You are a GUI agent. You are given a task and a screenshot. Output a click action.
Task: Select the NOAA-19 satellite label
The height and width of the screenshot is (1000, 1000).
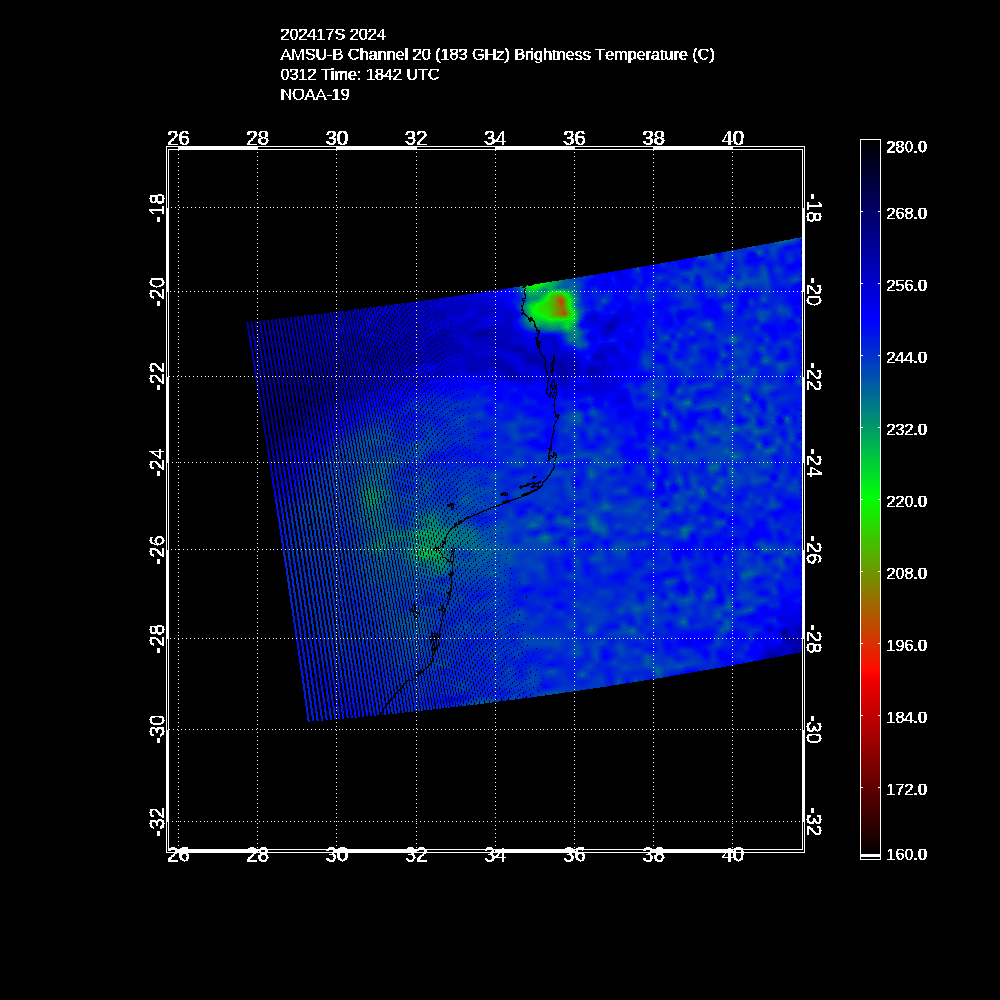315,95
